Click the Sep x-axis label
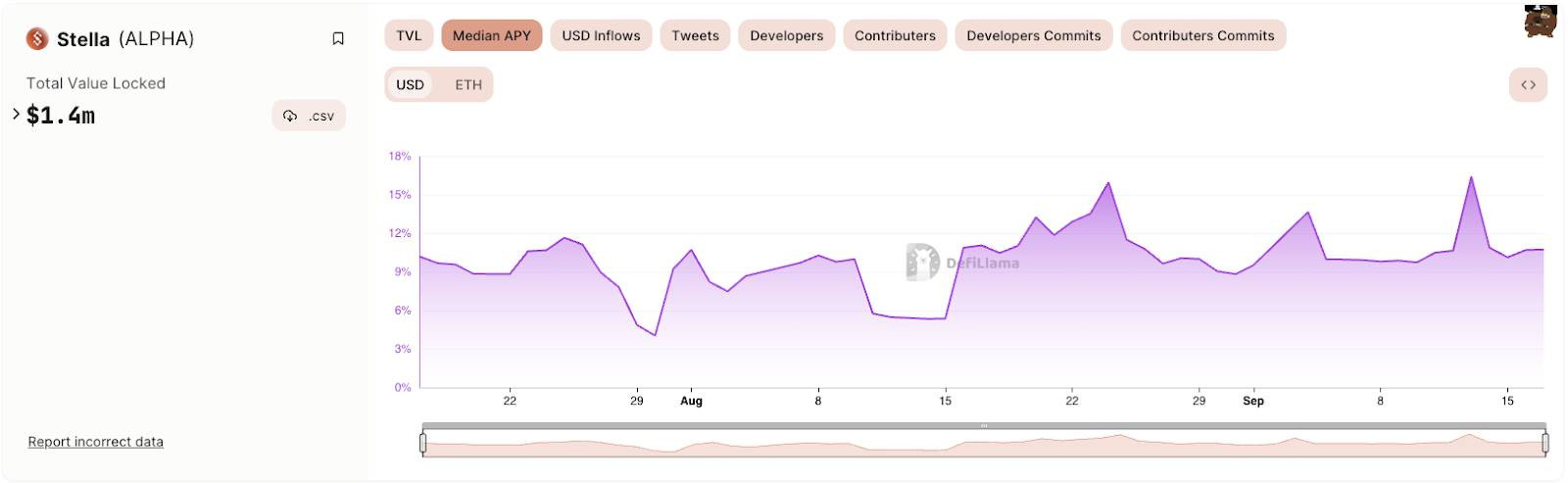The height and width of the screenshot is (483, 1568). click(x=1253, y=401)
